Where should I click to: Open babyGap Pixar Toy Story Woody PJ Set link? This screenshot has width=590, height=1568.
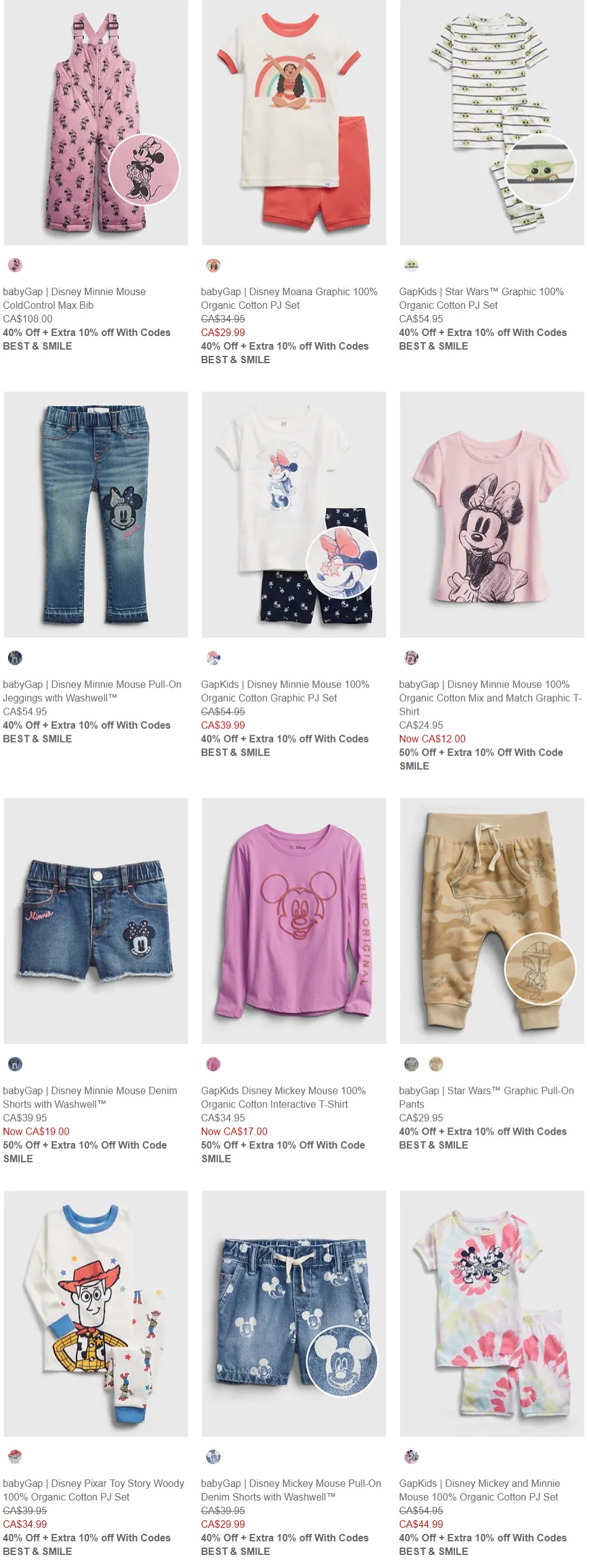click(x=93, y=1490)
